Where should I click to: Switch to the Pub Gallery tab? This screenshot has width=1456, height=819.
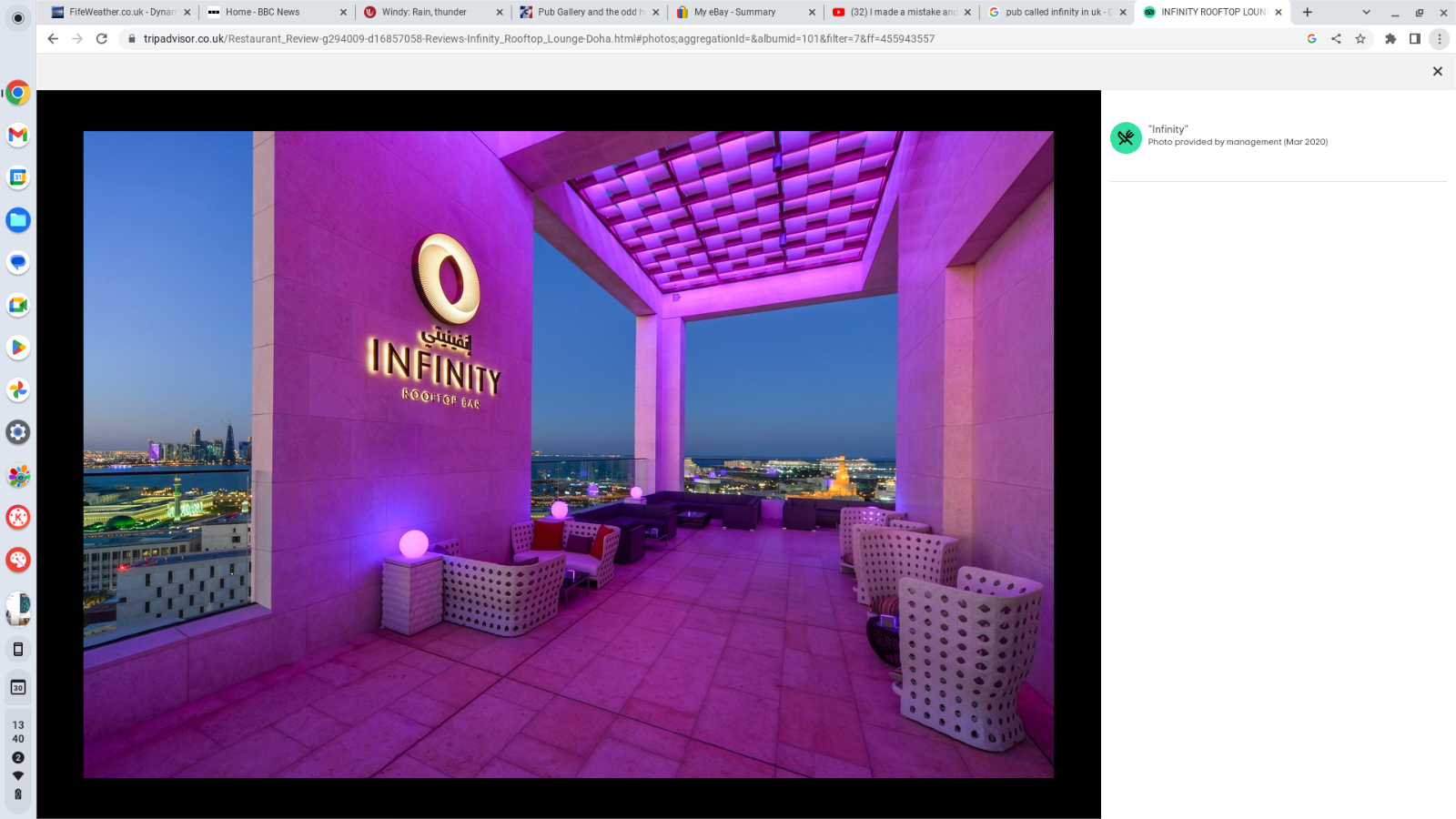(589, 12)
